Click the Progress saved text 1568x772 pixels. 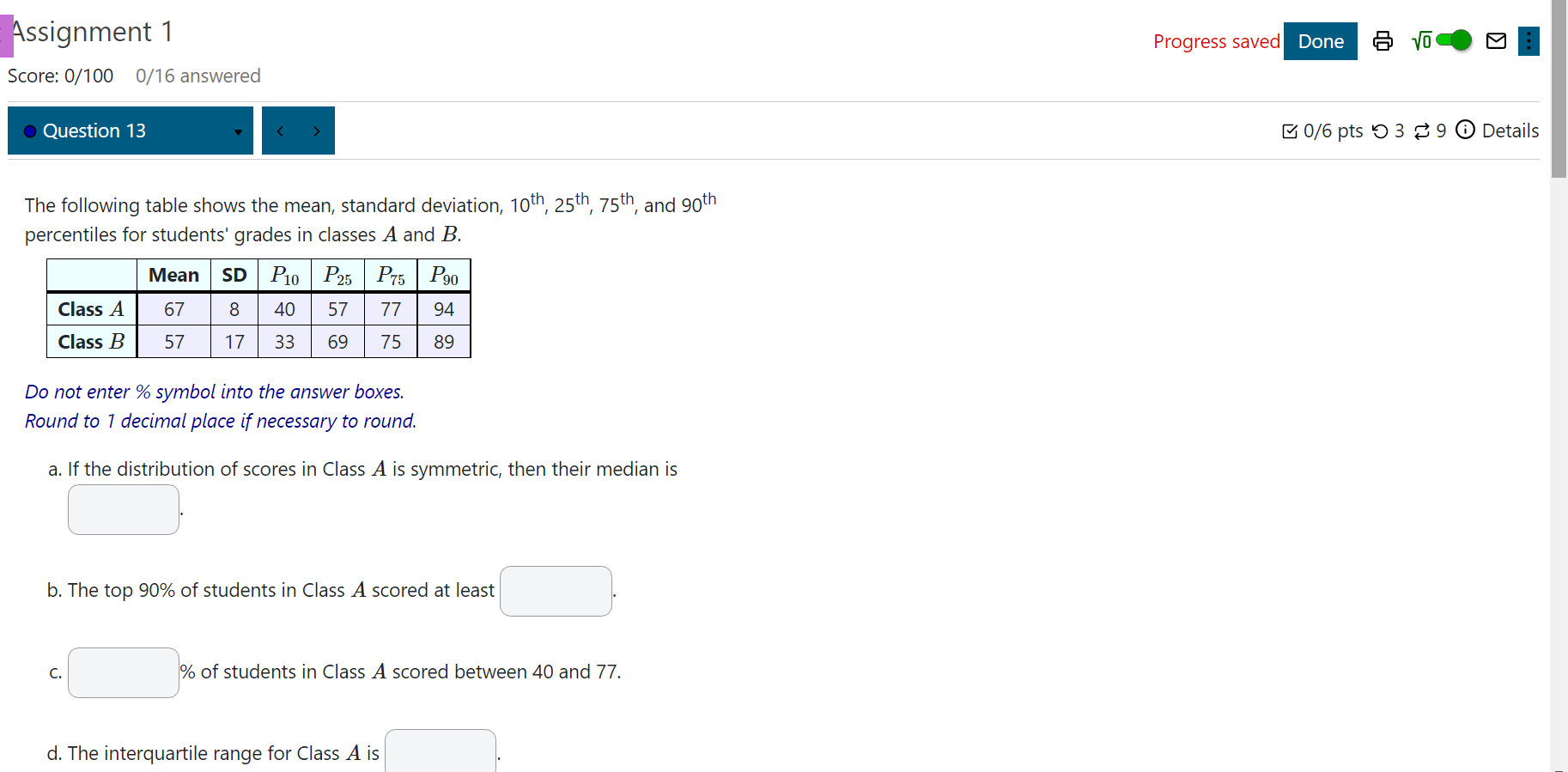pyautogui.click(x=1217, y=41)
